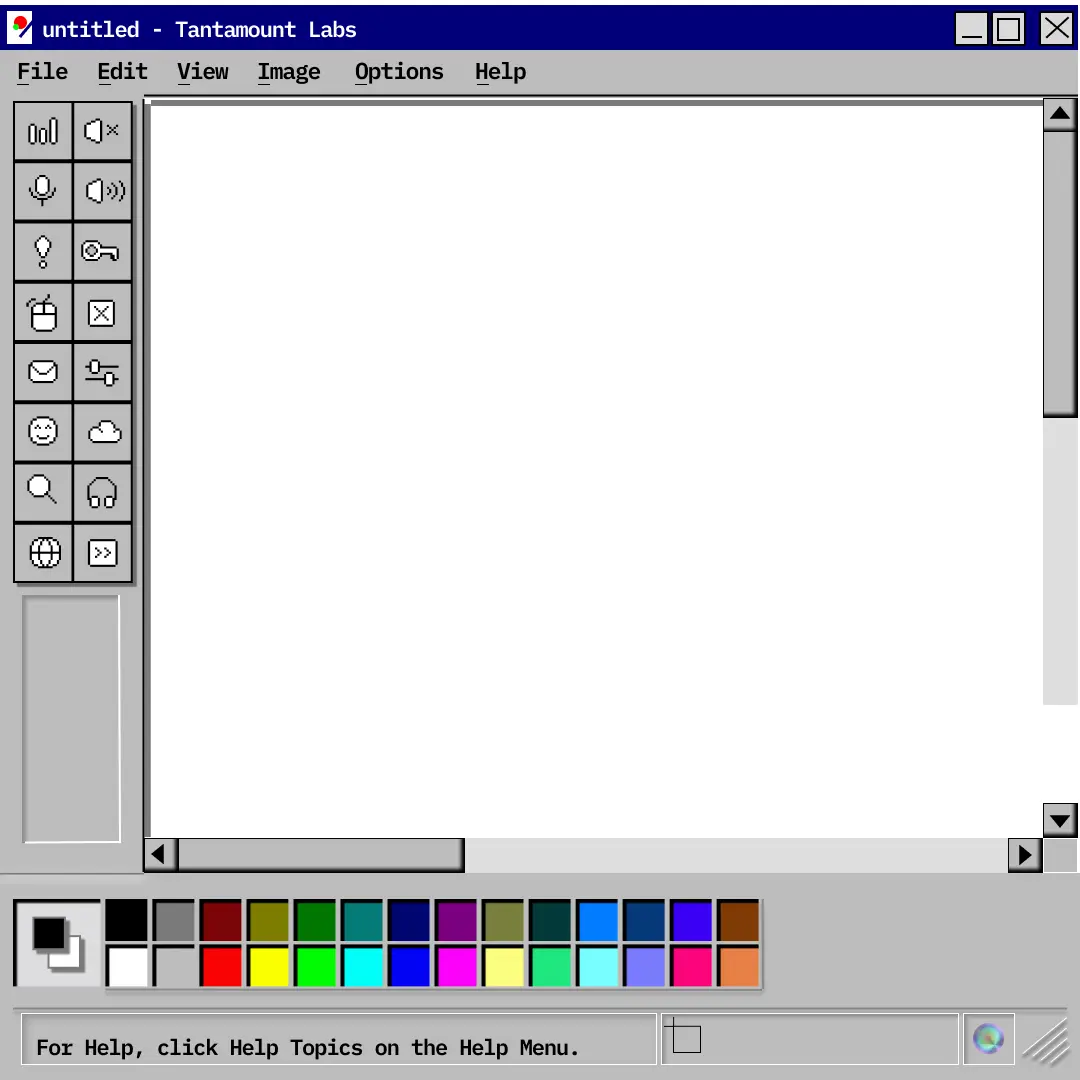This screenshot has width=1080, height=1080.
Task: Pick the orange color swatch
Action: [739, 966]
